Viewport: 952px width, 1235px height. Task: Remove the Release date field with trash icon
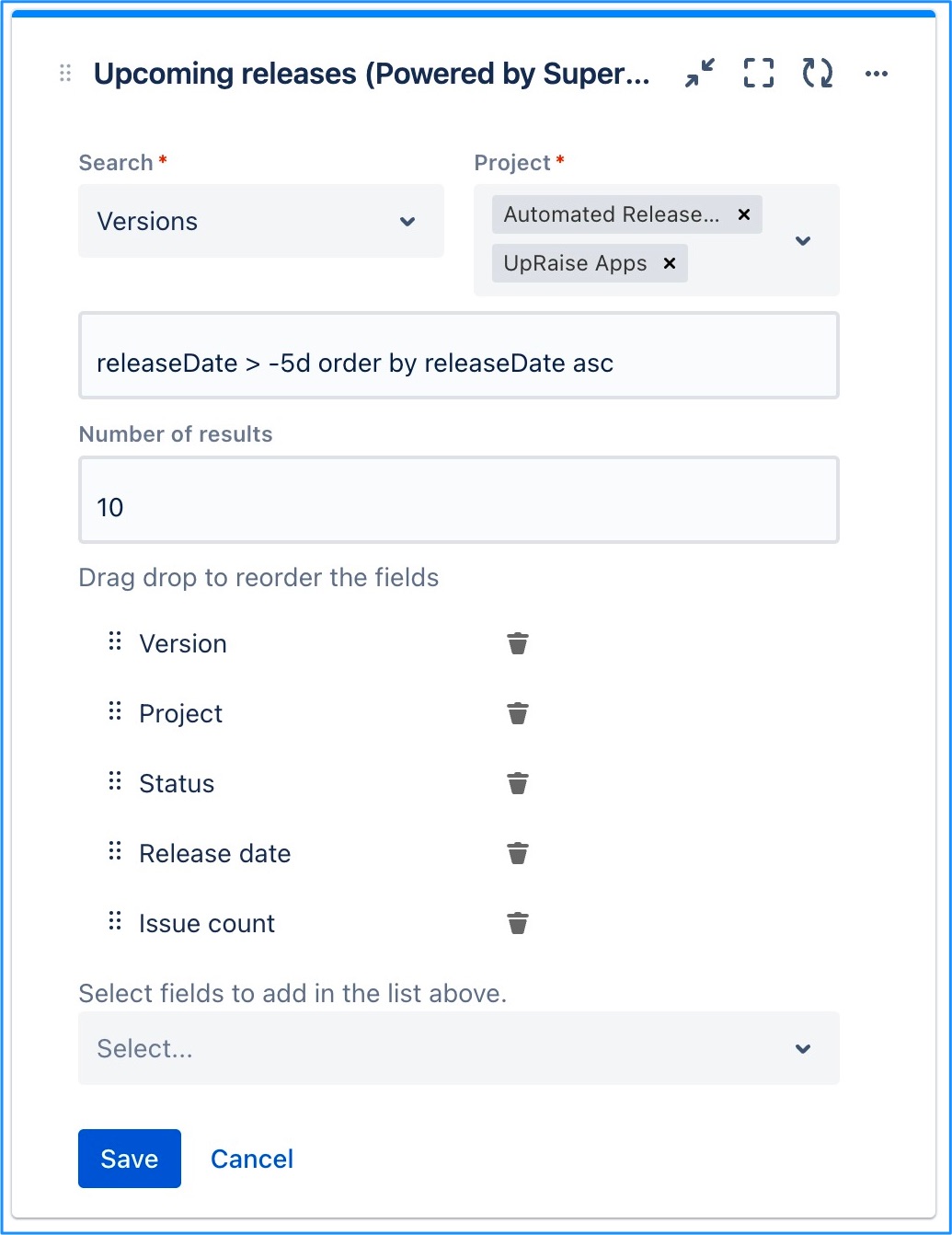518,853
